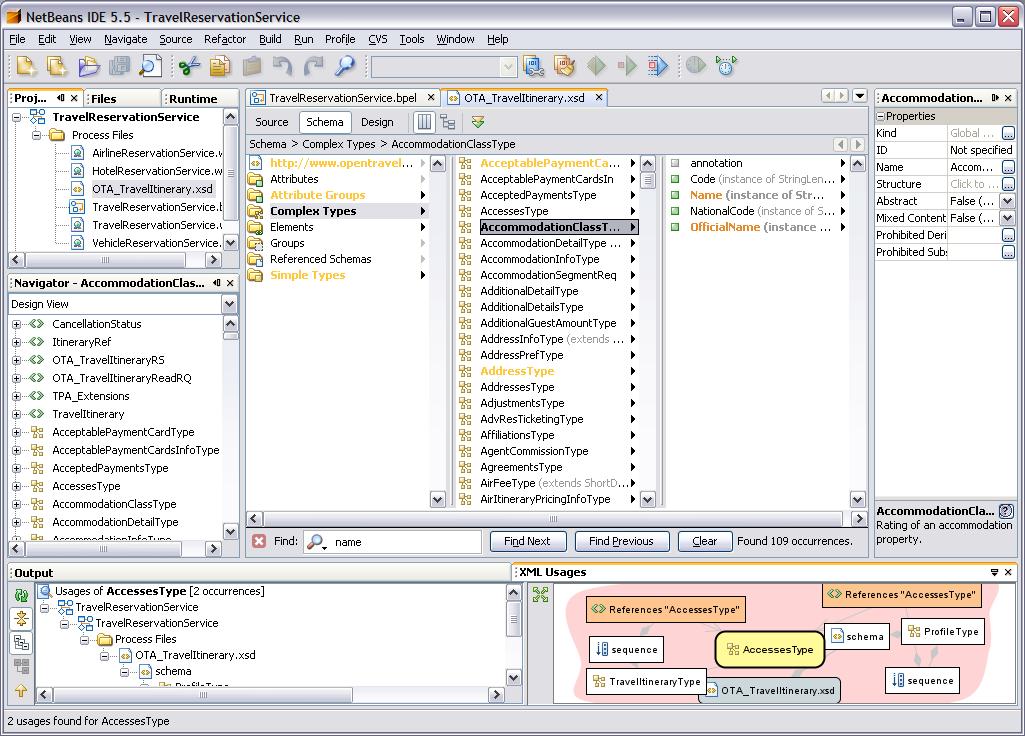The image size is (1025, 736).
Task: Click the Redo arrow toolbar icon
Action: pos(314,66)
